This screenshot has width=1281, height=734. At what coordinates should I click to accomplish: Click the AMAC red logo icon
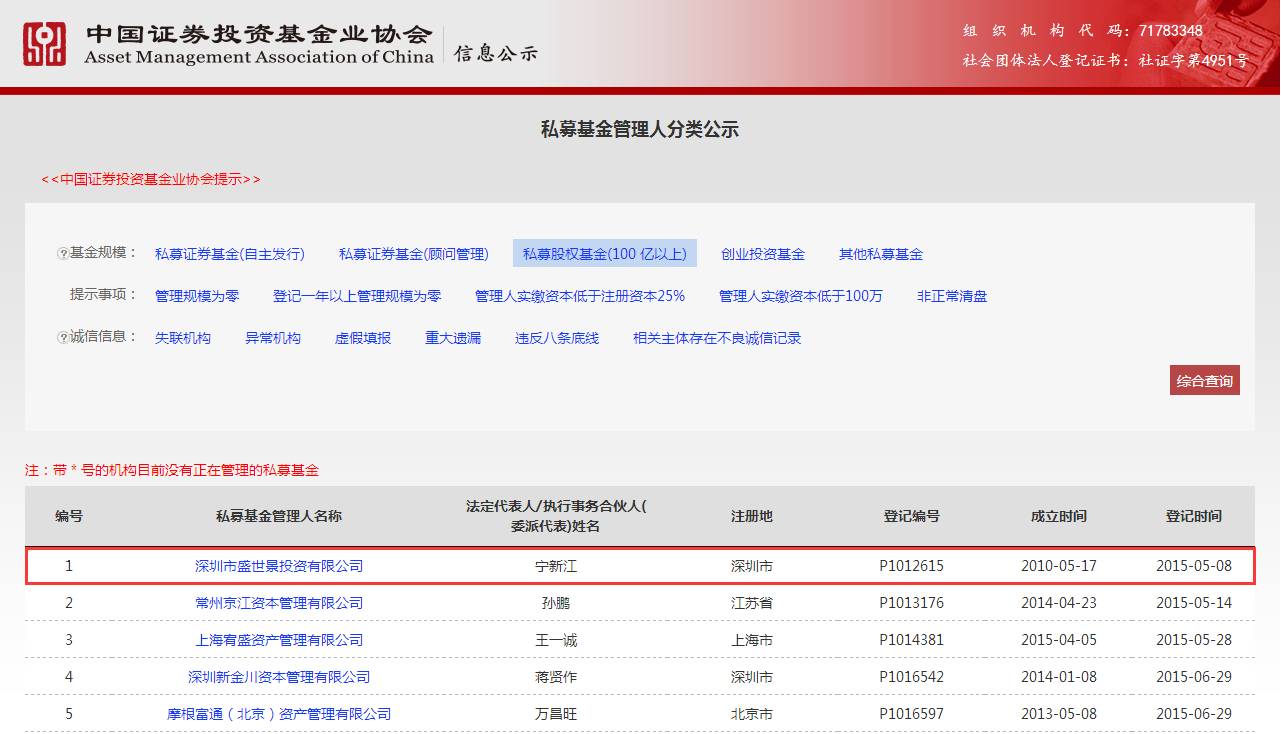click(44, 44)
